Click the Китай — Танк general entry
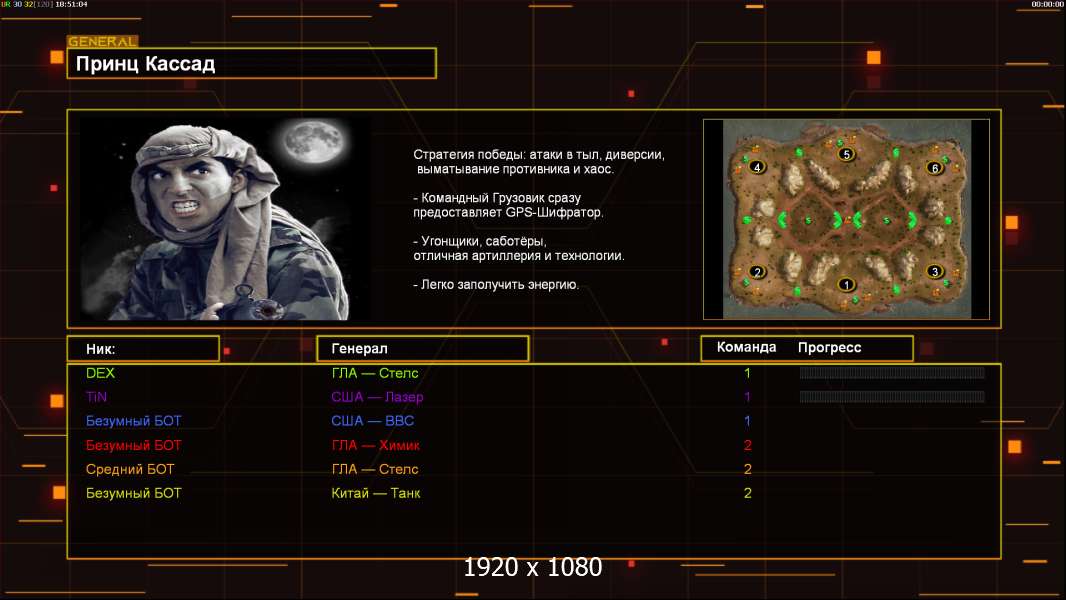The width and height of the screenshot is (1066, 600). tap(375, 493)
